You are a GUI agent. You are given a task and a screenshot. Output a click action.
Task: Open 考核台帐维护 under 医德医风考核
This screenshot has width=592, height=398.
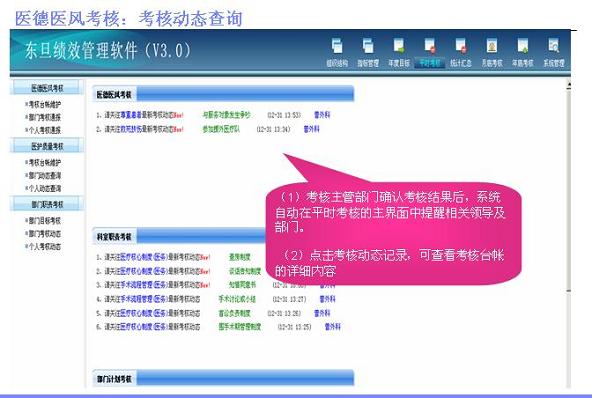[43, 104]
